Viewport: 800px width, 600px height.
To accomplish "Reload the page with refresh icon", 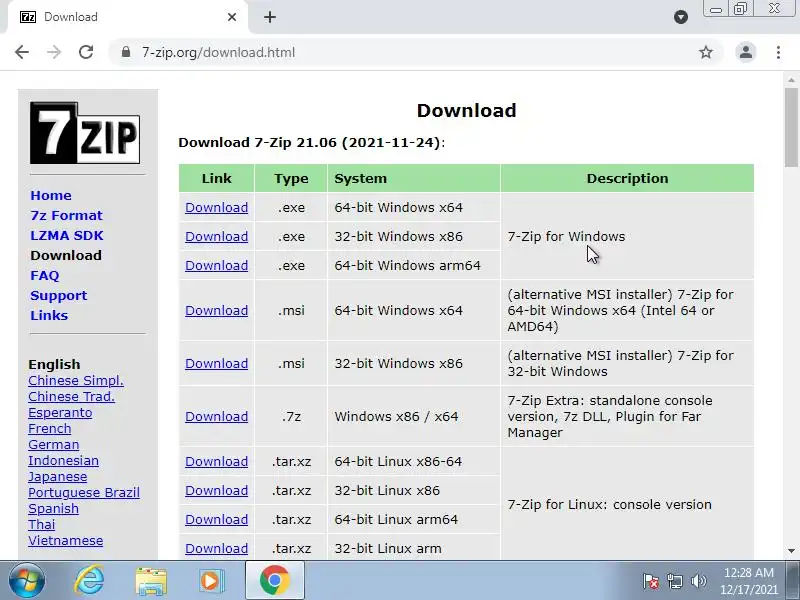I will (86, 52).
